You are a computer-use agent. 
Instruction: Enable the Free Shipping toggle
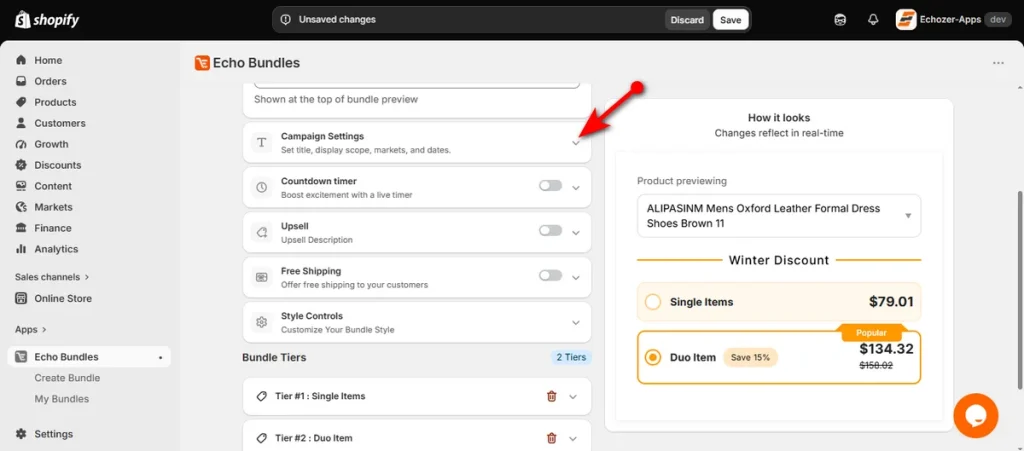551,275
